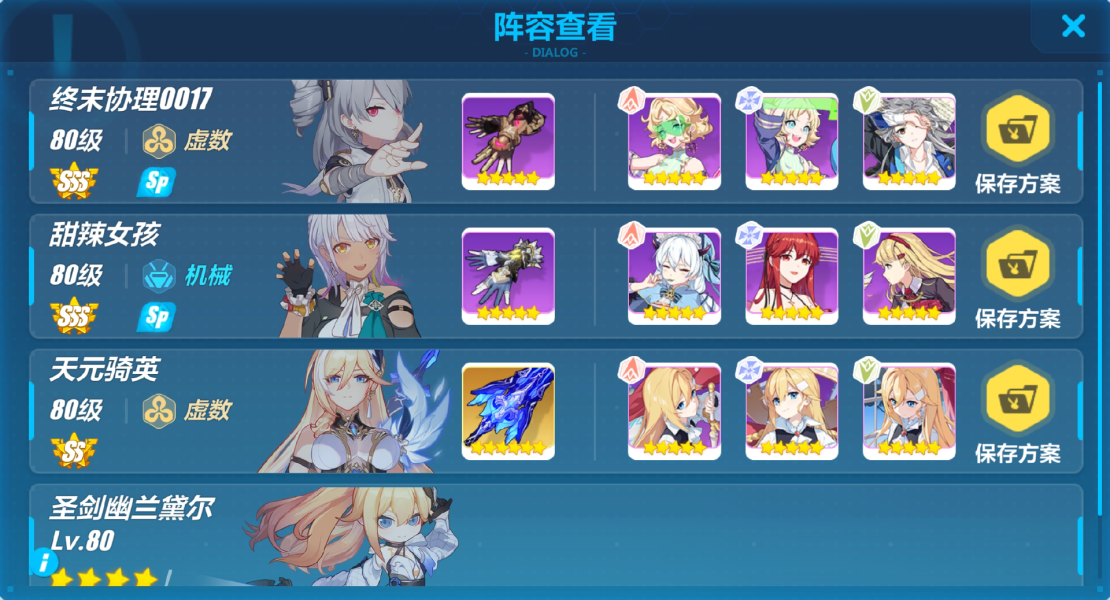Image resolution: width=1110 pixels, height=600 pixels.
Task: Open the brown gauntlet weapon icon for 终末协理0017
Action: (x=508, y=142)
